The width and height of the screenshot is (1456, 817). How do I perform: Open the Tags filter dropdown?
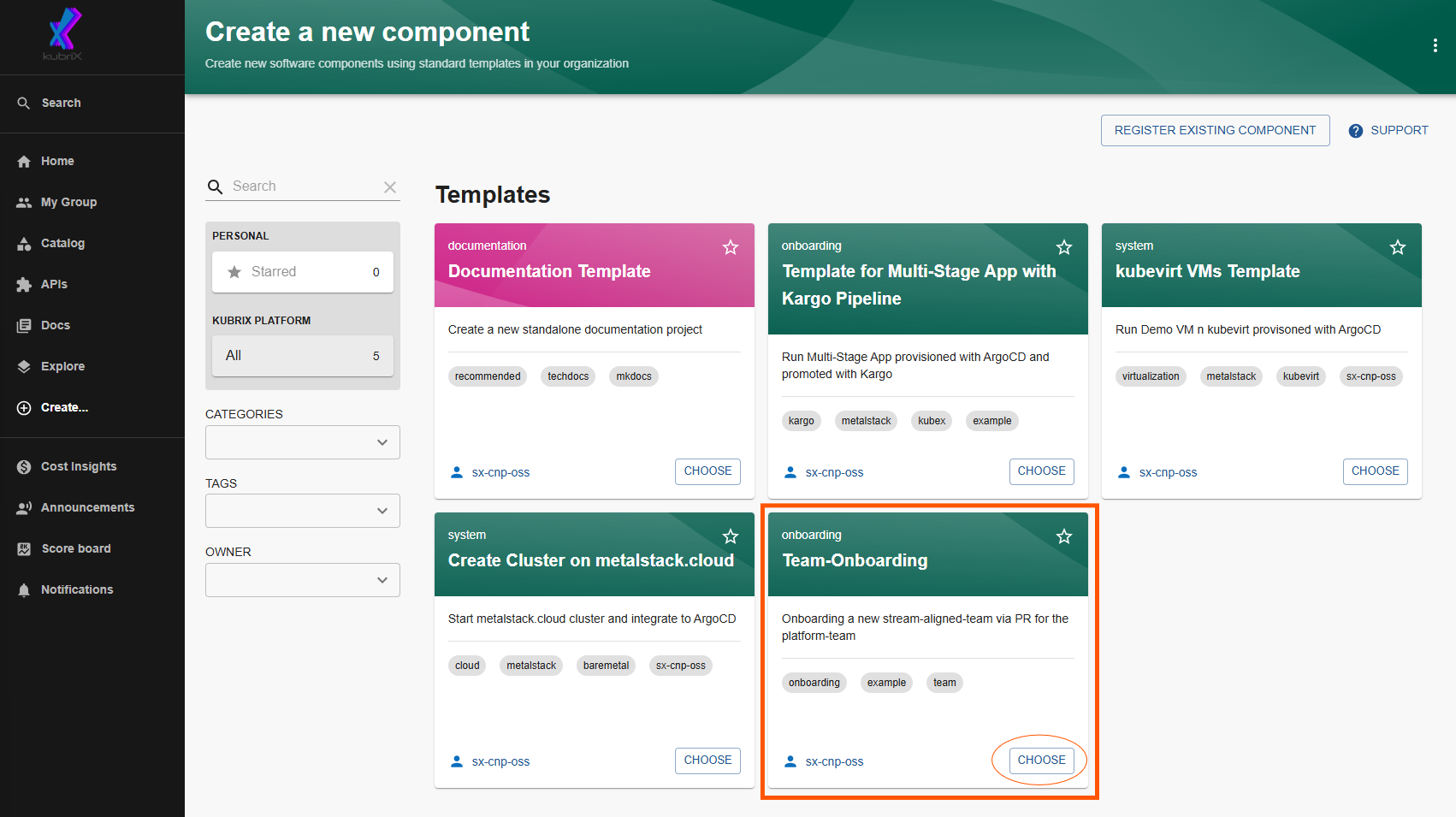point(303,511)
